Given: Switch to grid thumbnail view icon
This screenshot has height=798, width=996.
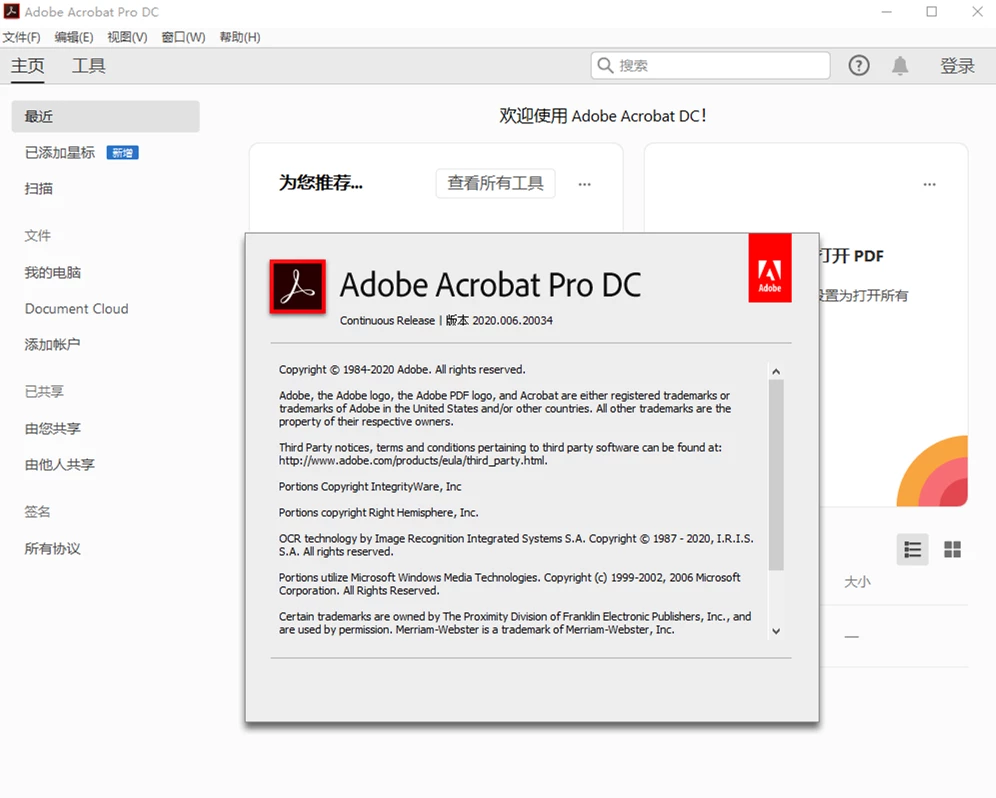Looking at the screenshot, I should click(952, 549).
